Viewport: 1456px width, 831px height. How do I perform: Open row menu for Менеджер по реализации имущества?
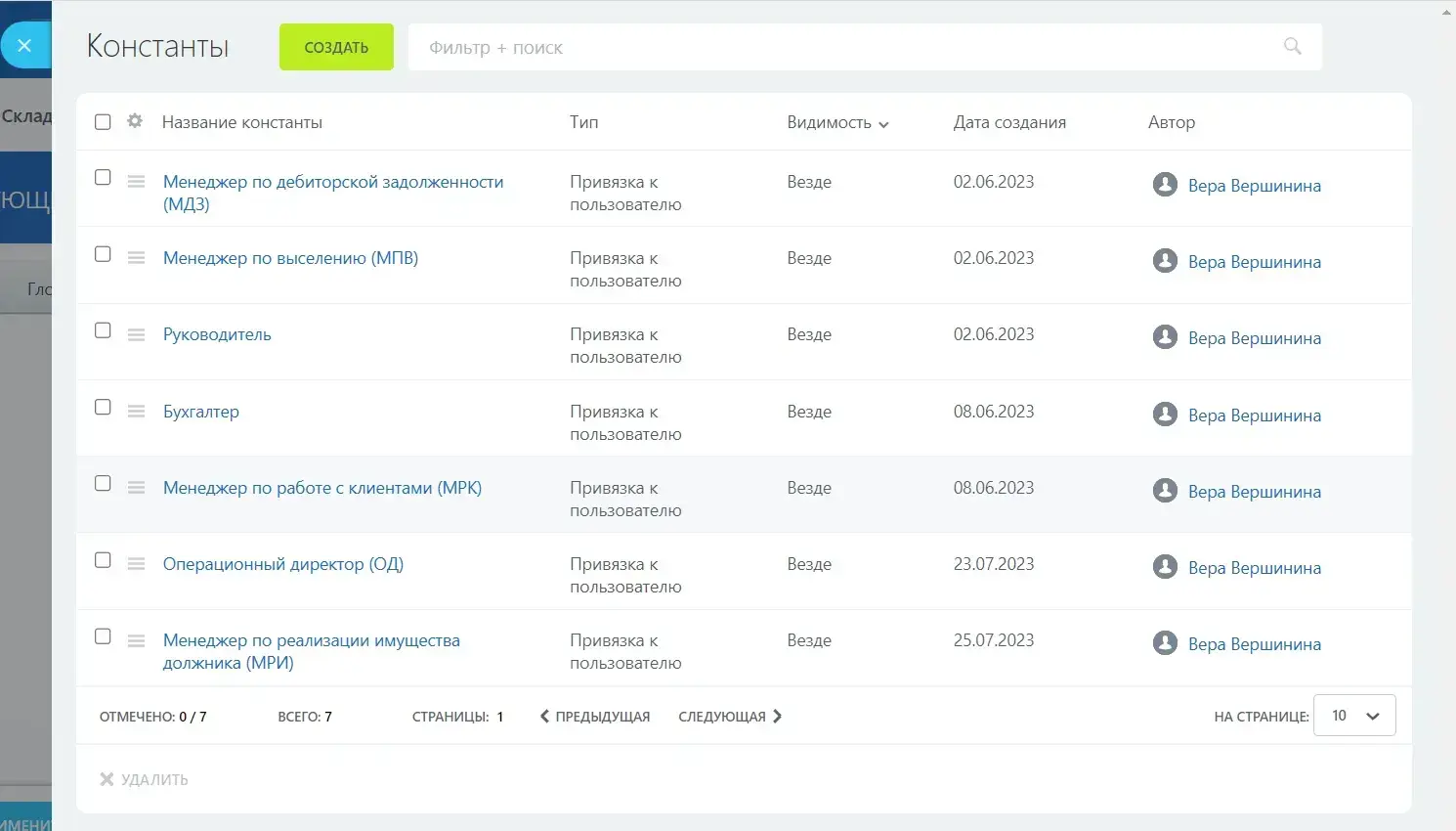coord(136,640)
